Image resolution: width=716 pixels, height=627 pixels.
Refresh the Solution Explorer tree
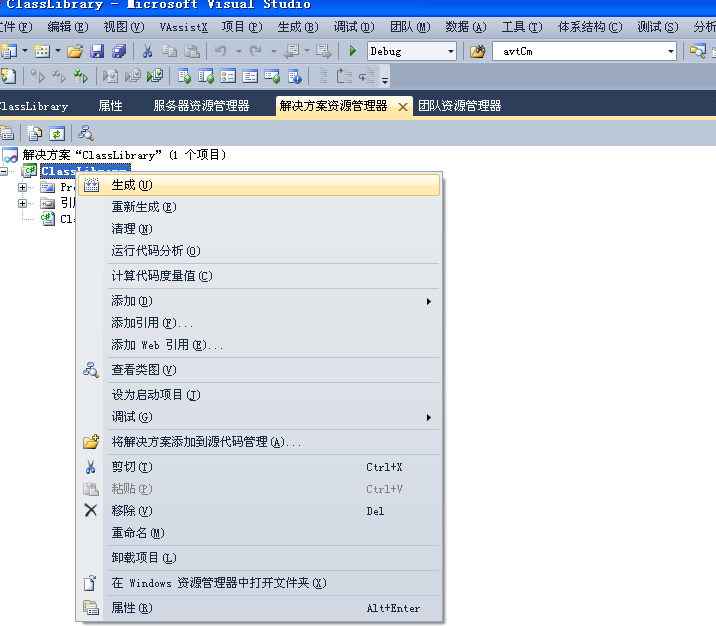coord(57,133)
